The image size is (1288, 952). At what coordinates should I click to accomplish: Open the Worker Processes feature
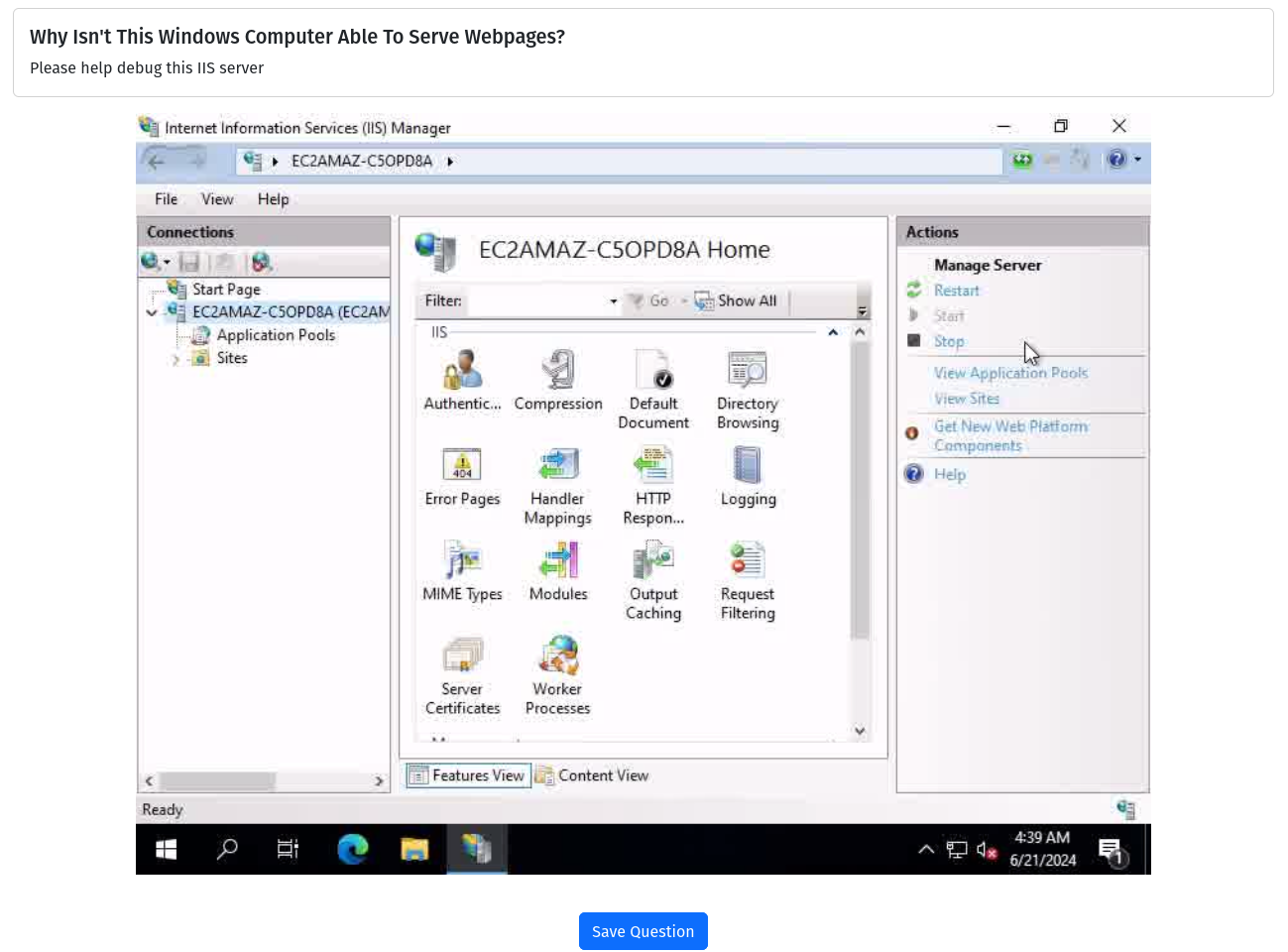click(557, 675)
